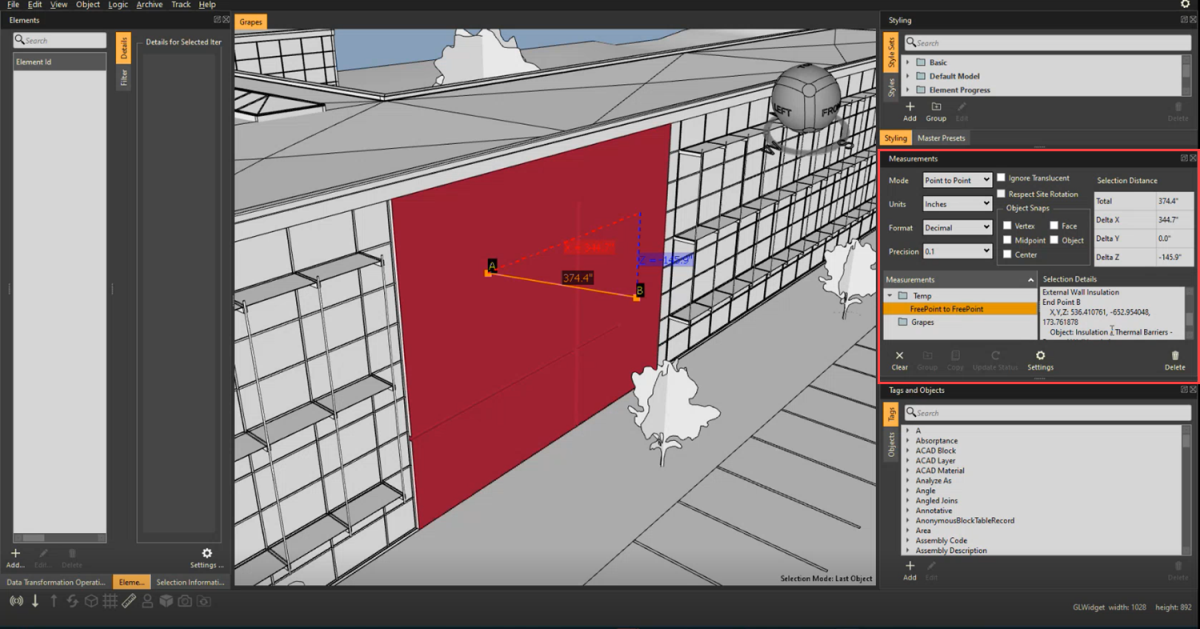This screenshot has width=1200, height=629.
Task: Open the Selection Information tab
Action: pyautogui.click(x=190, y=581)
